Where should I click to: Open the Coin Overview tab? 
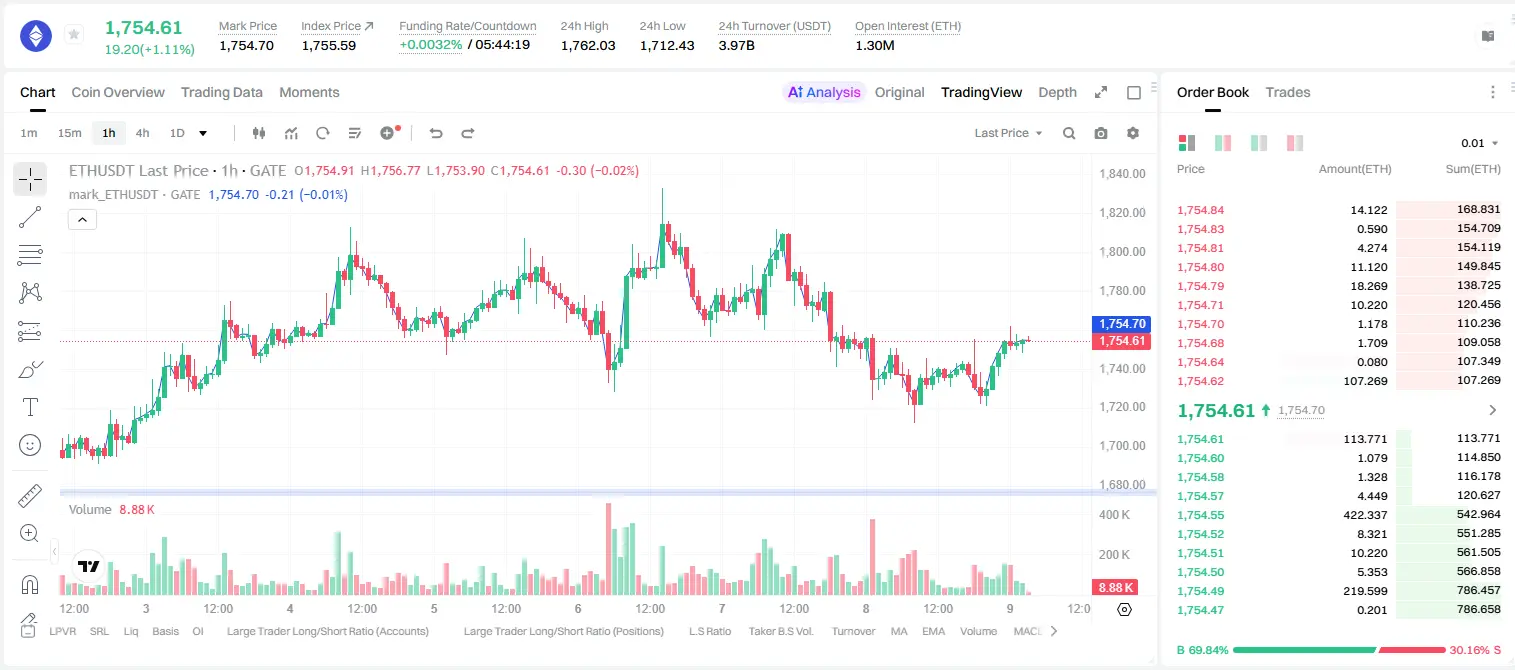[x=118, y=92]
